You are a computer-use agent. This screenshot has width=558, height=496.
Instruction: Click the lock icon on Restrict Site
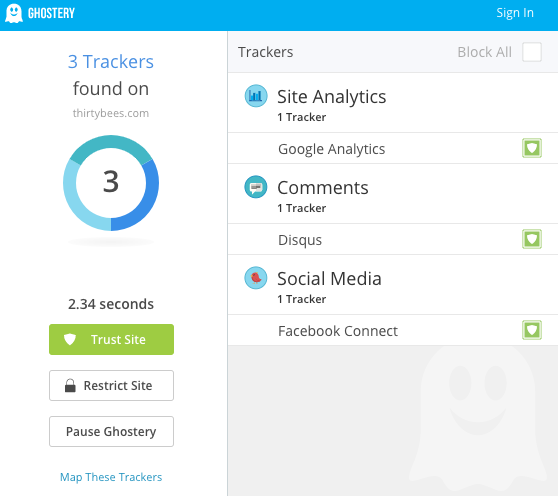(x=70, y=385)
